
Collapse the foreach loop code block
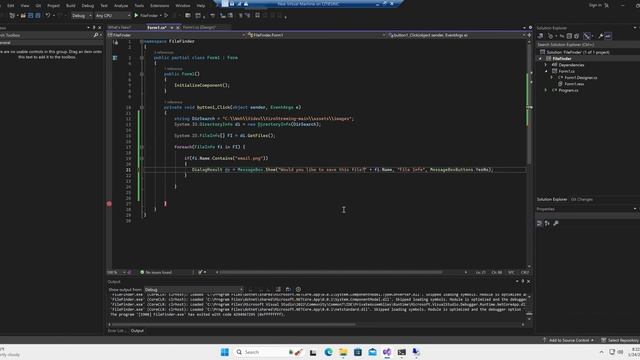[x=142, y=147]
